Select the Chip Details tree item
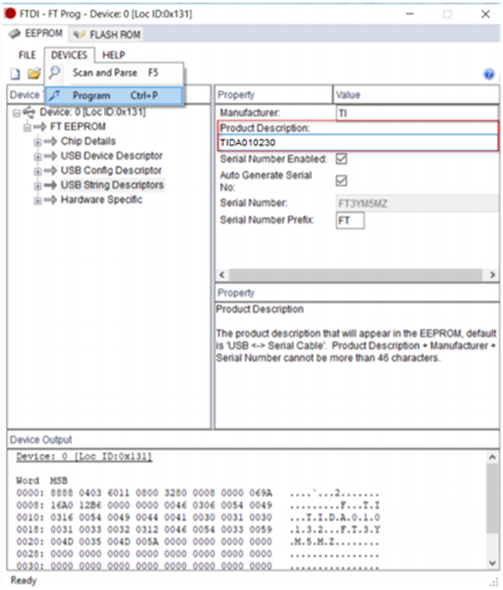 88,141
